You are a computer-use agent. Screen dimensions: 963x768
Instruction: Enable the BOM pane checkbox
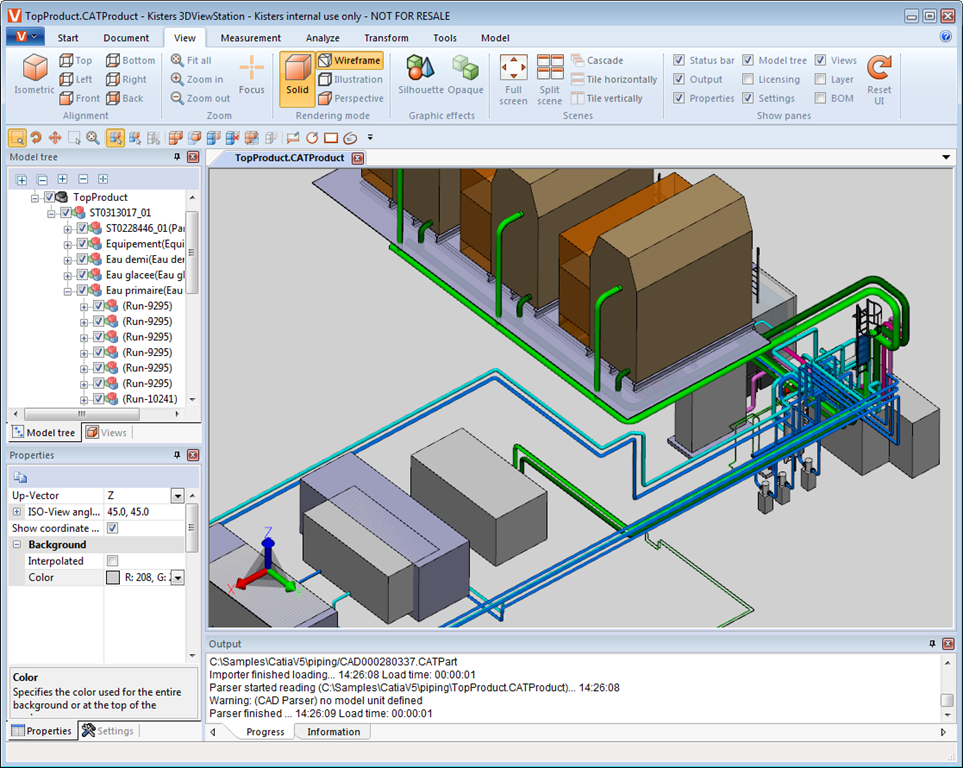[x=821, y=99]
